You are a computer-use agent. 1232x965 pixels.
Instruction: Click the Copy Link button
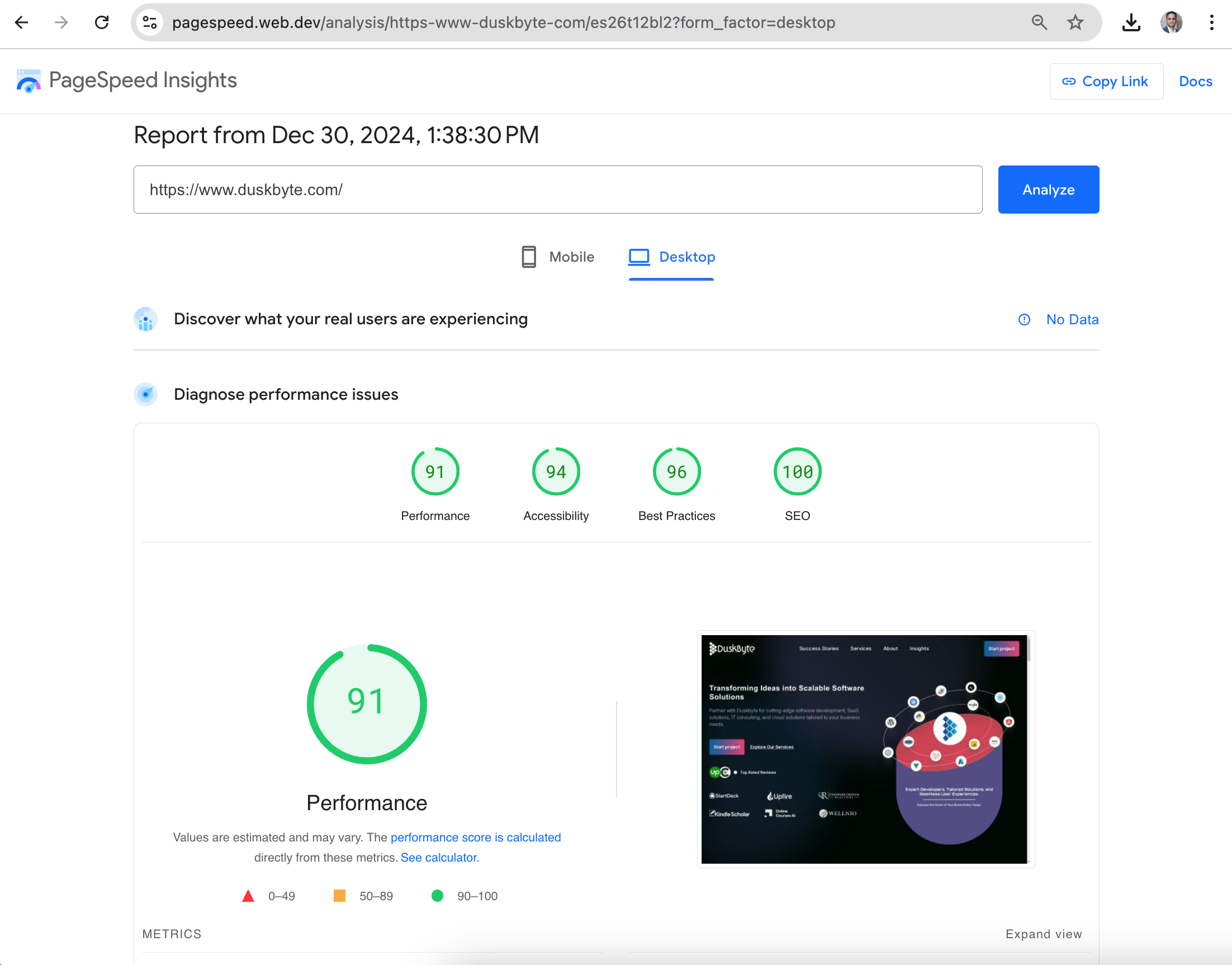tap(1106, 82)
